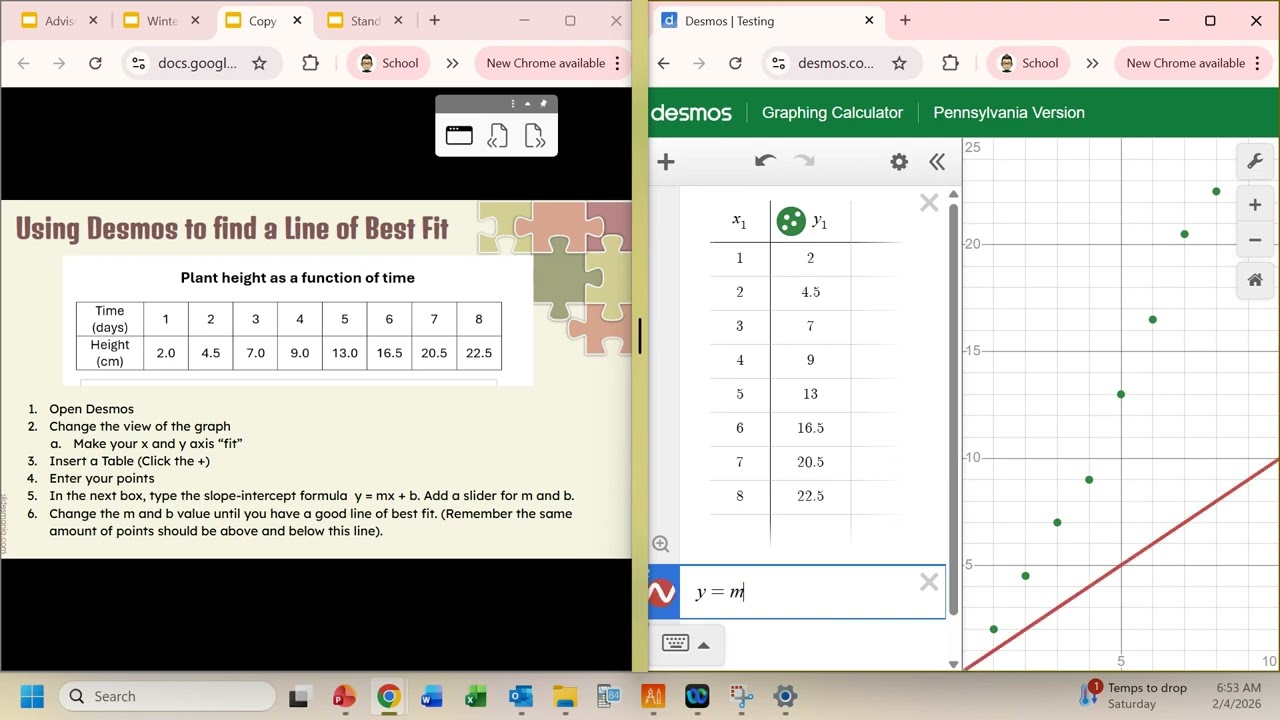Open School profile in Desmos window
Viewport: 1280px width, 720px height.
click(x=1027, y=63)
